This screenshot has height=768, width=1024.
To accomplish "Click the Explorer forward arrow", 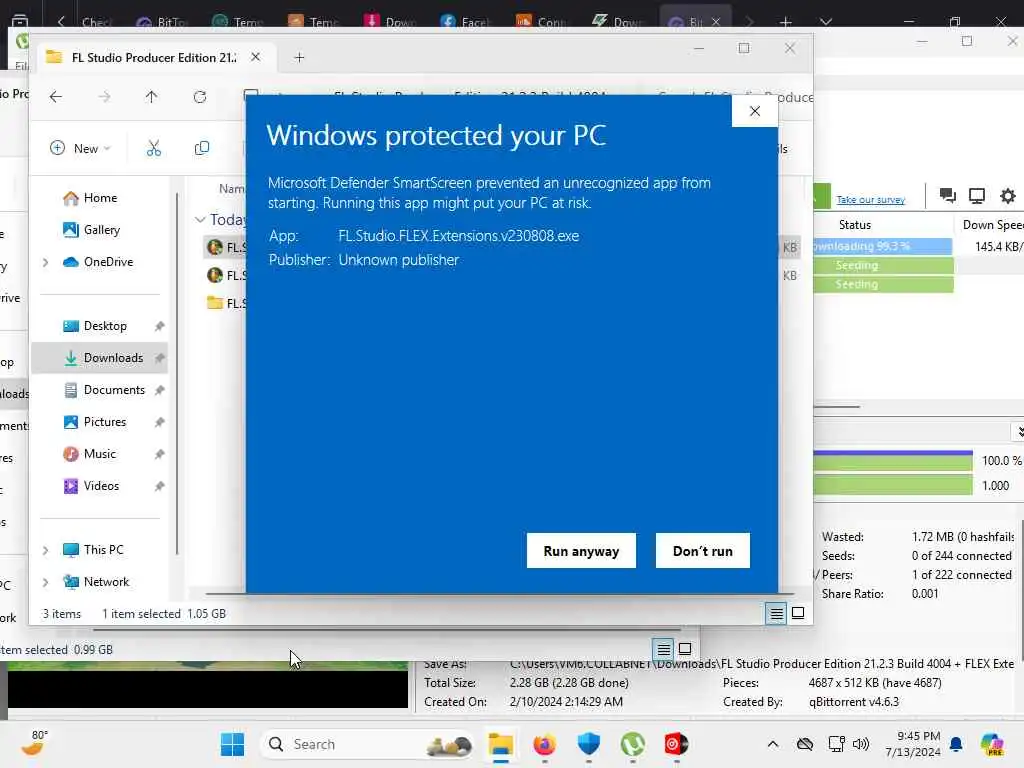I will (x=104, y=97).
